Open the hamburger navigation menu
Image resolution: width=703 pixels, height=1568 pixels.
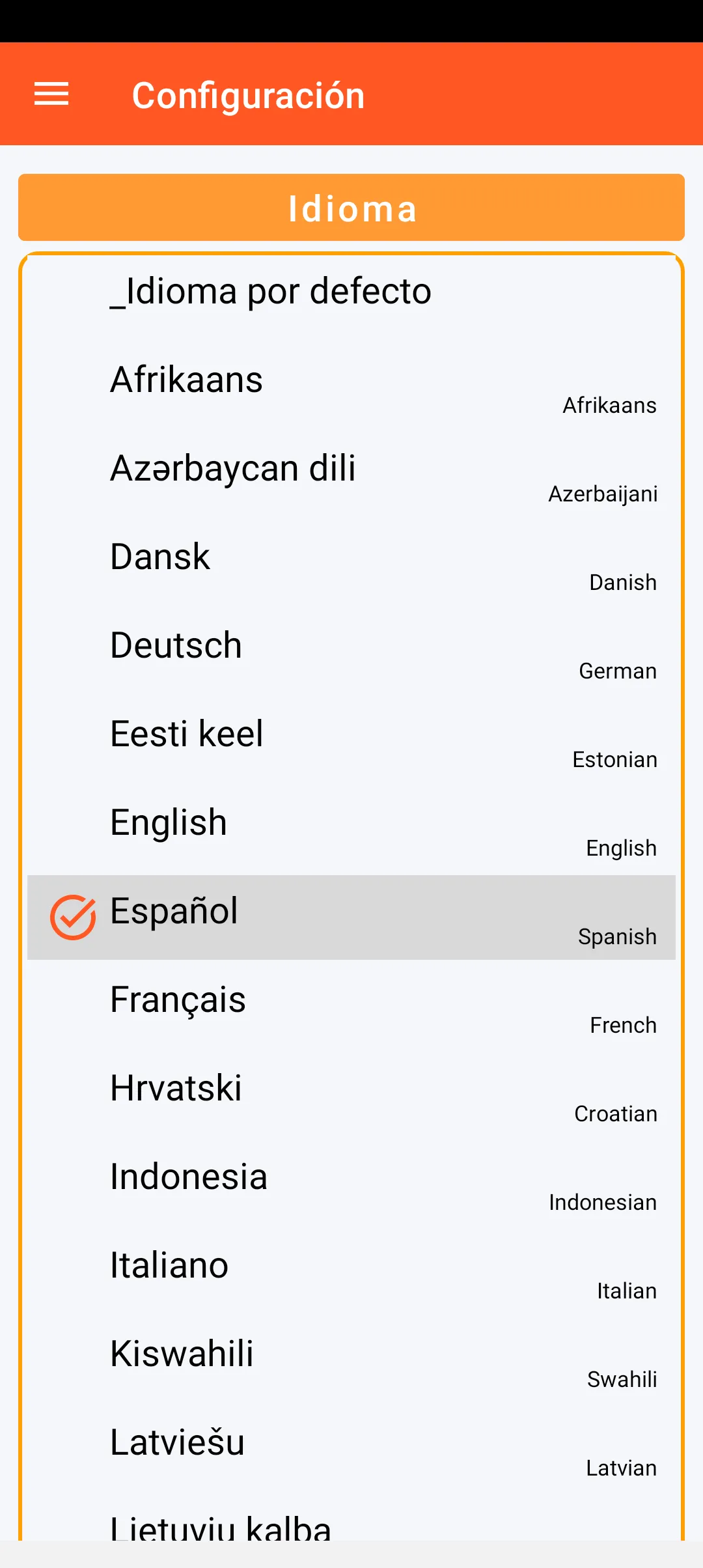tap(51, 94)
